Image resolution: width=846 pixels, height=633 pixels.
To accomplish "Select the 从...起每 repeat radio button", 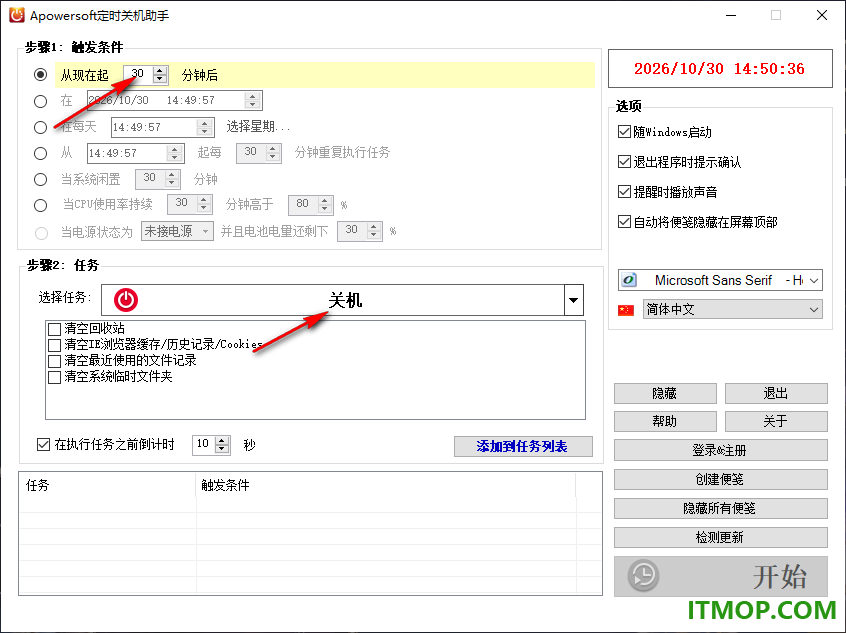I will [x=40, y=153].
